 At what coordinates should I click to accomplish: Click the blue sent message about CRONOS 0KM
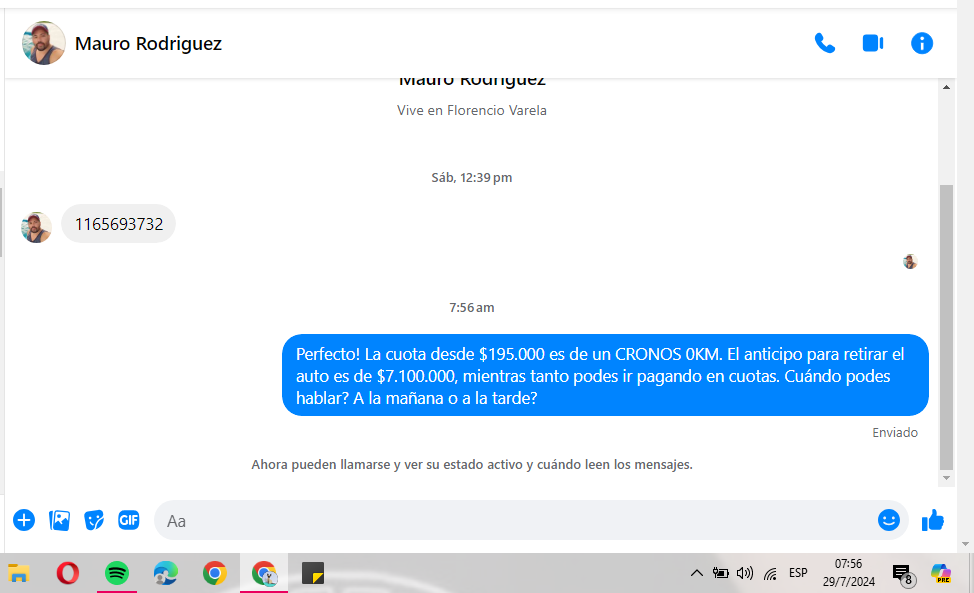[604, 375]
